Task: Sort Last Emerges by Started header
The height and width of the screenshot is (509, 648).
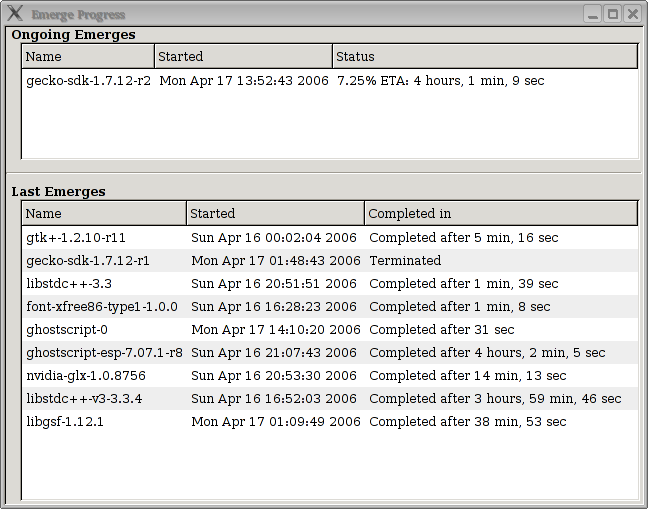Action: coord(276,213)
